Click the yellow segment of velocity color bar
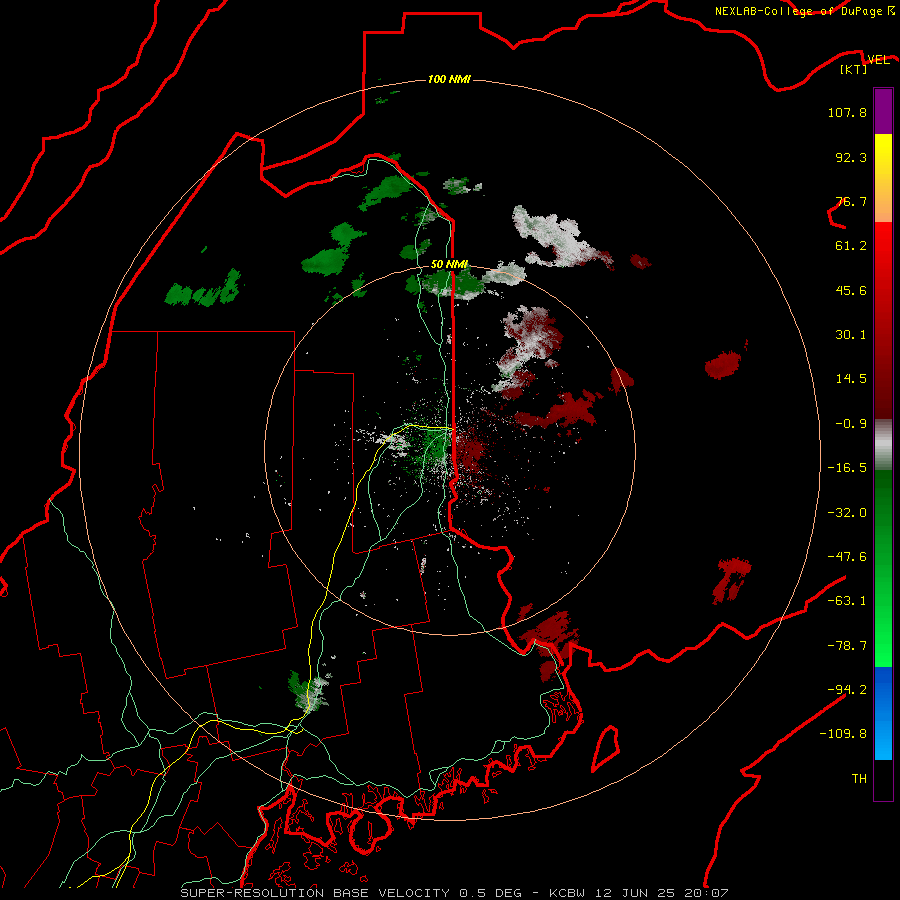 point(883,156)
